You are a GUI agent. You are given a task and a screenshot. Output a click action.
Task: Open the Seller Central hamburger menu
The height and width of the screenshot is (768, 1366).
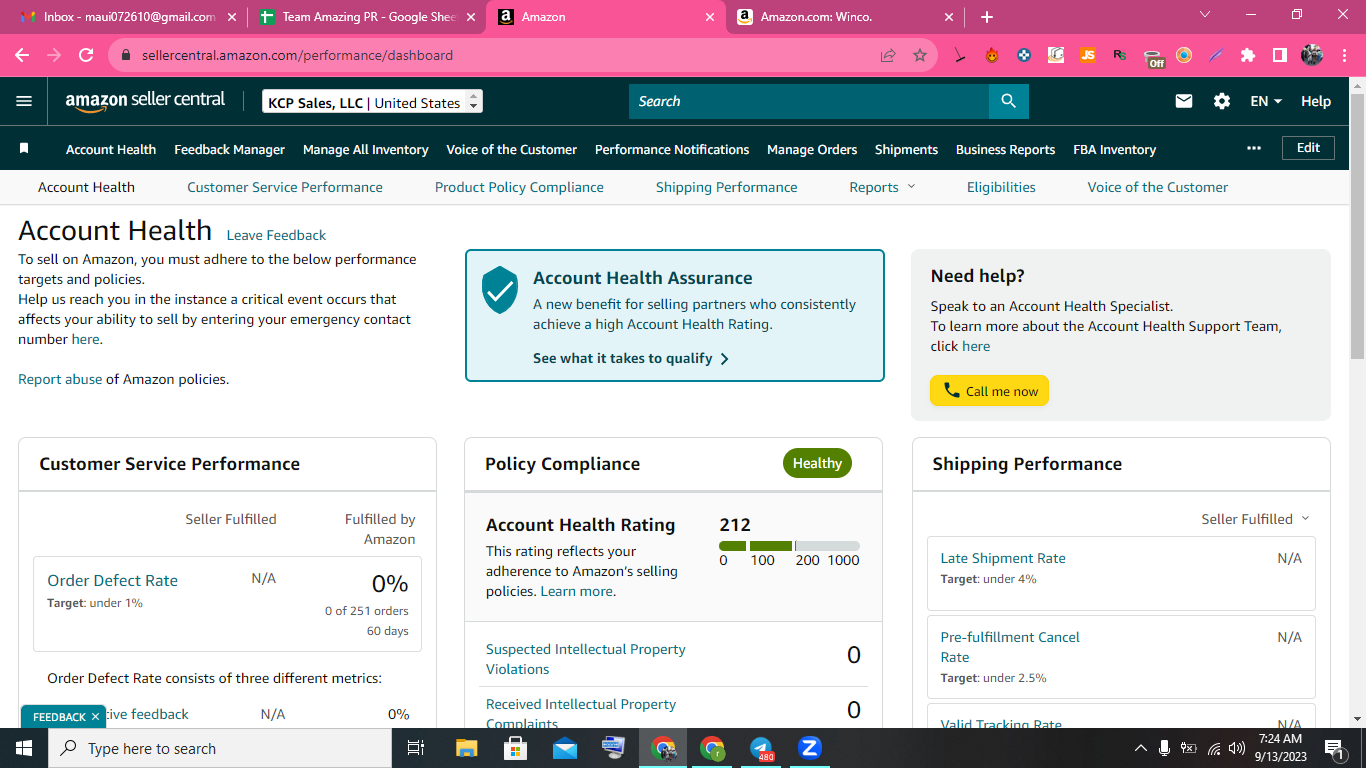point(24,101)
